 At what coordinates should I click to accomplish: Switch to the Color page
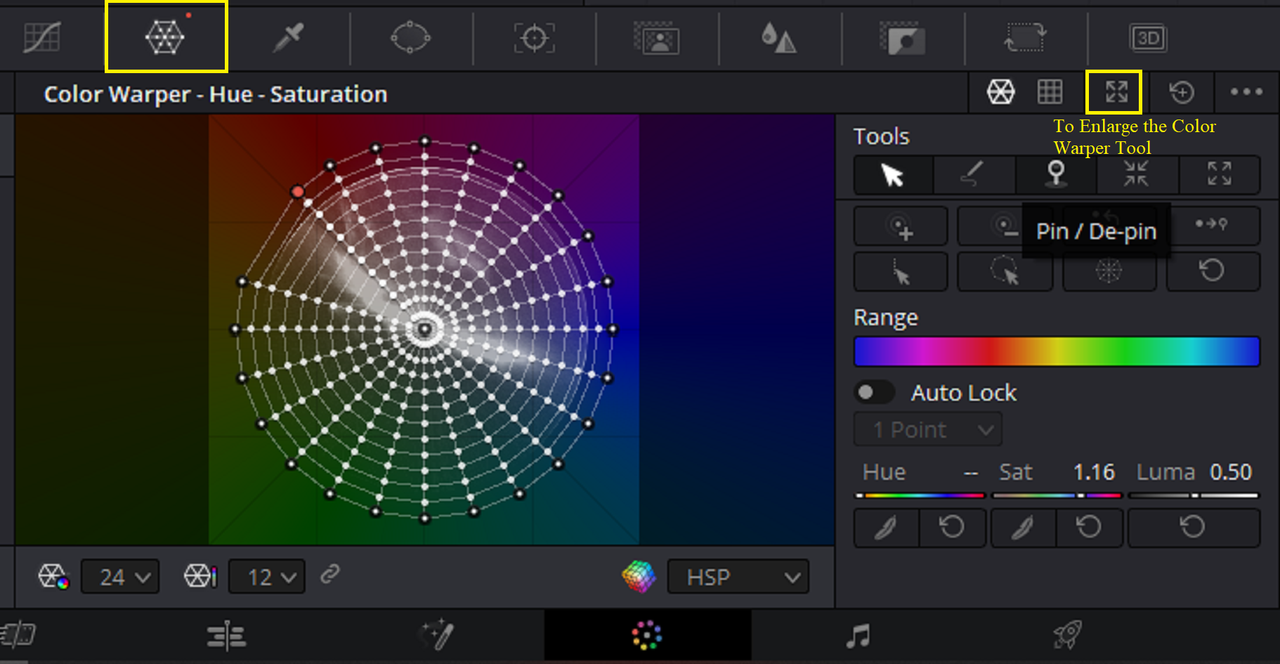click(647, 635)
